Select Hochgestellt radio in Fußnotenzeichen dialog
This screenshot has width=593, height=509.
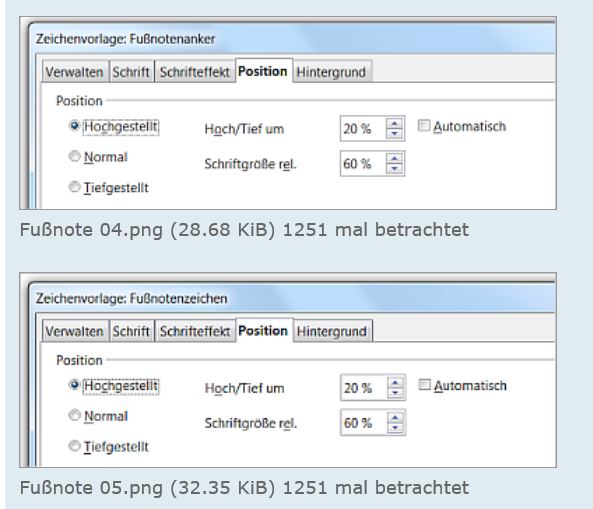[75, 385]
